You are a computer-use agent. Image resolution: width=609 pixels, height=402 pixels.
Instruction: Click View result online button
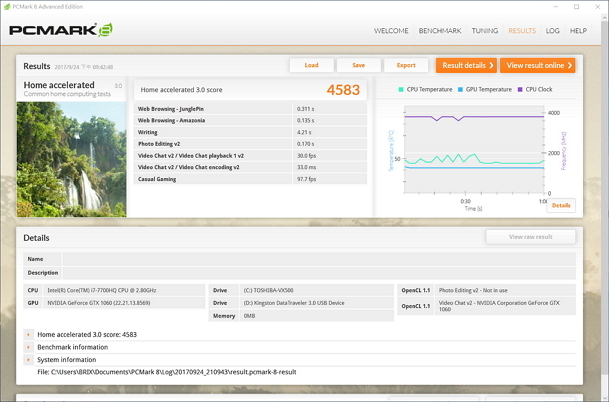click(538, 65)
